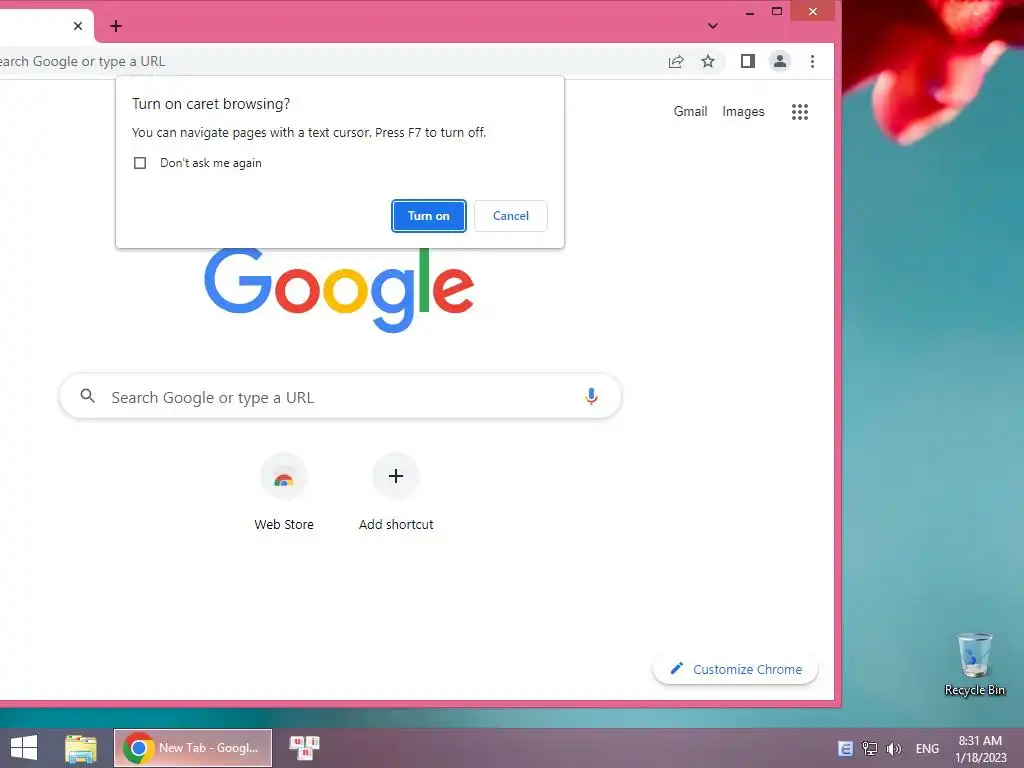Open the Windows Start button
This screenshot has width=1024, height=768.
click(24, 748)
